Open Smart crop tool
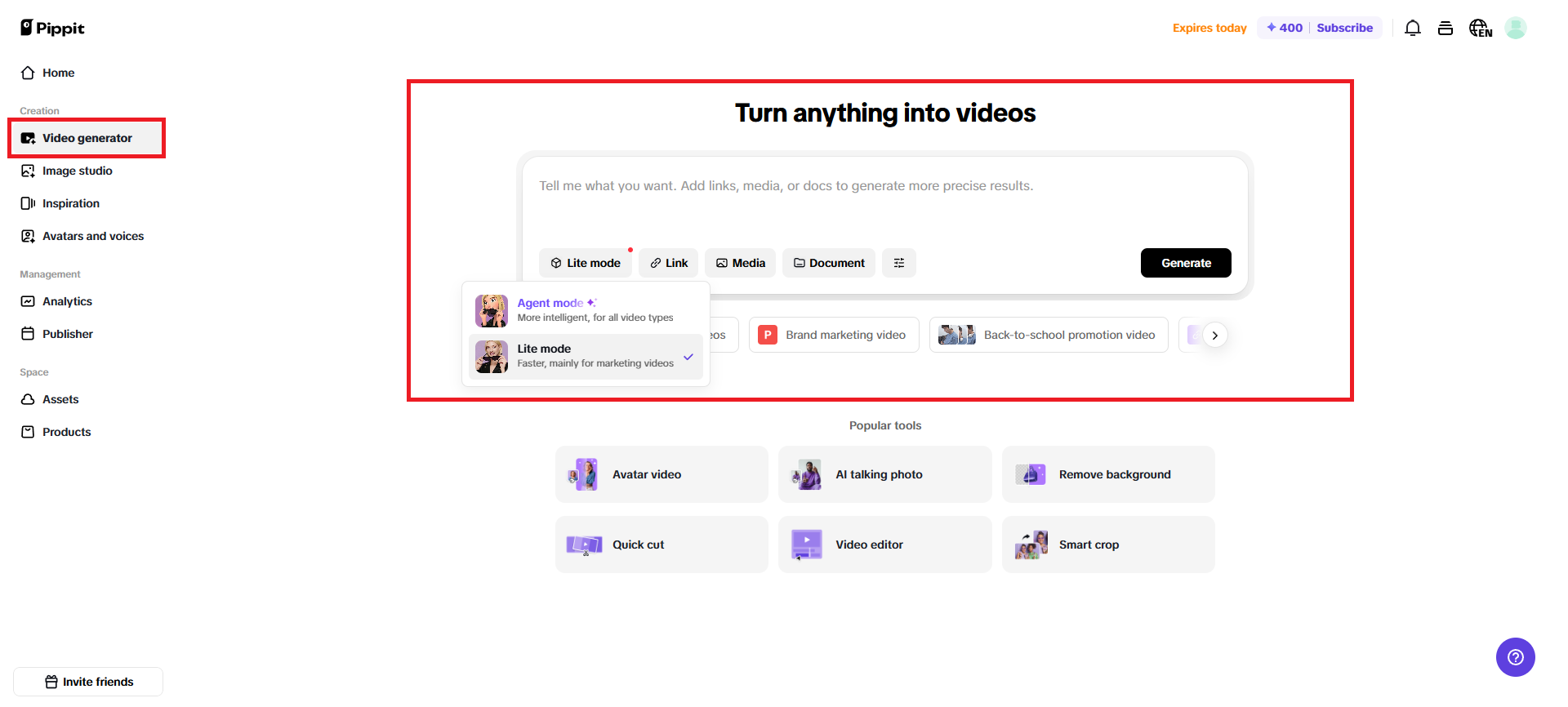The image size is (1568, 707). click(1108, 545)
